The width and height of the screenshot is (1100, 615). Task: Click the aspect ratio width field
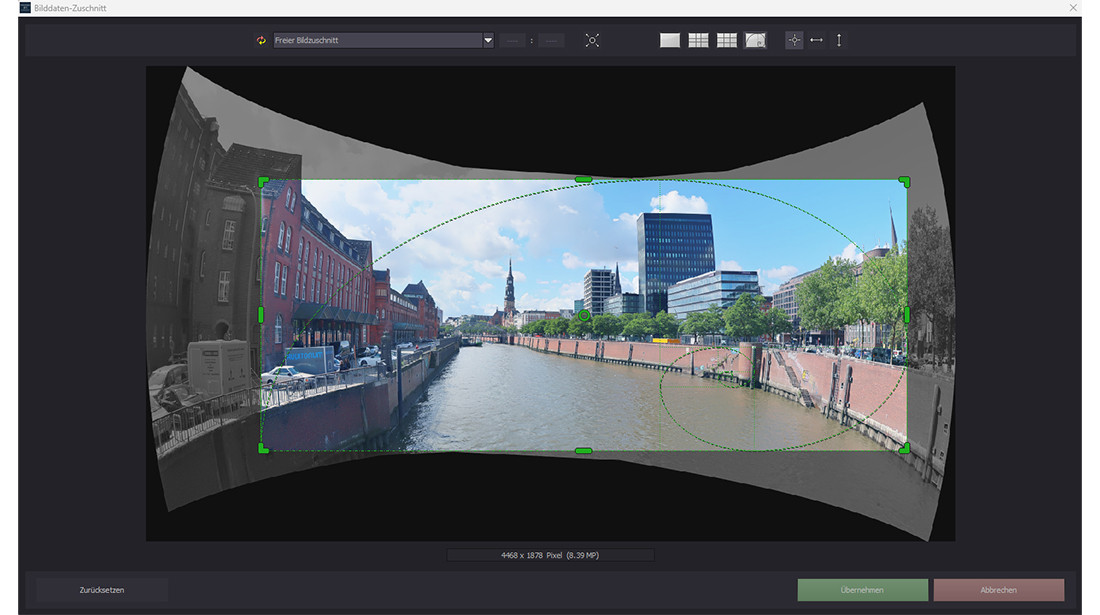[x=513, y=41]
